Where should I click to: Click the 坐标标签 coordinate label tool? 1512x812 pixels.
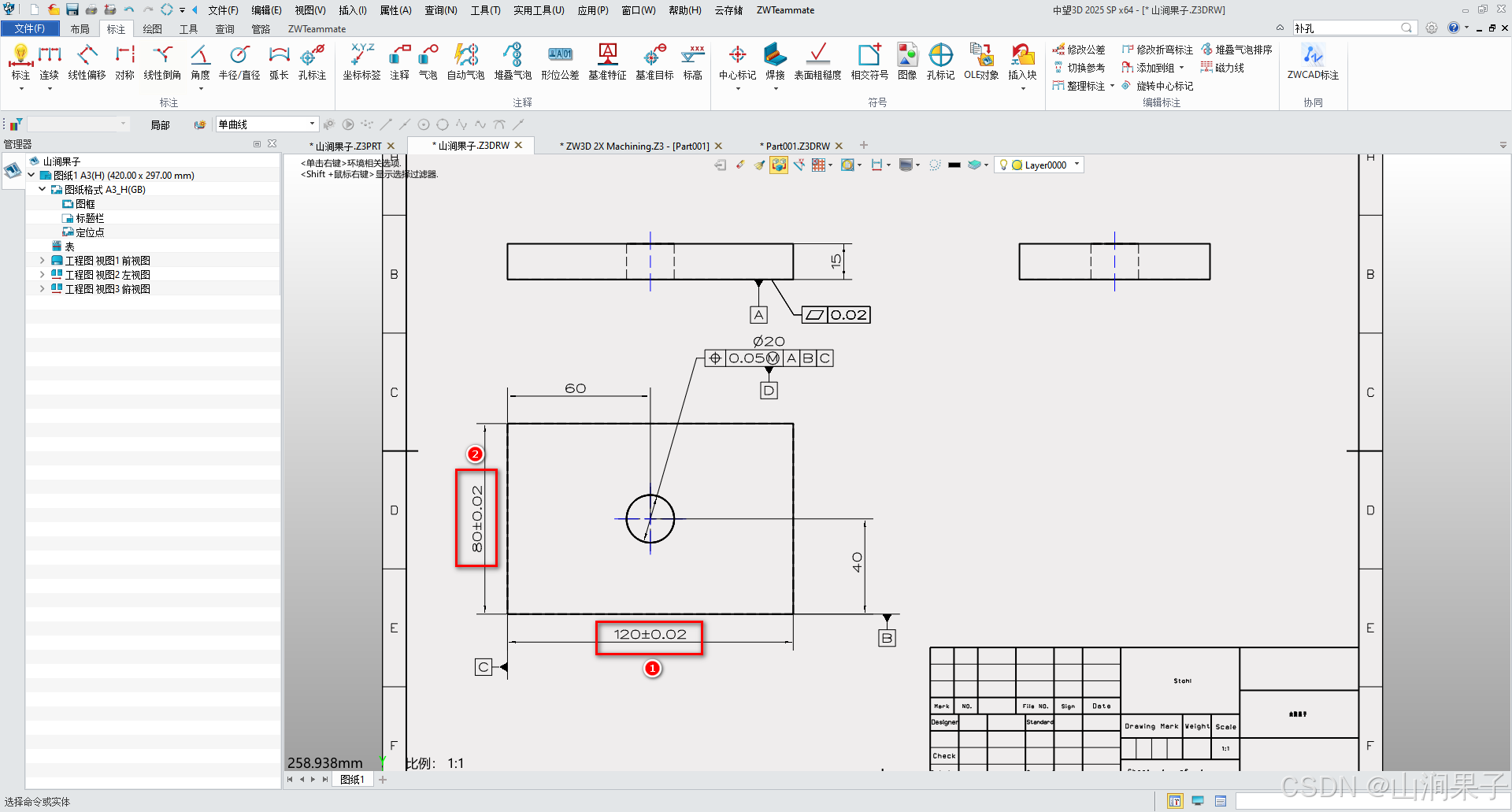point(361,62)
